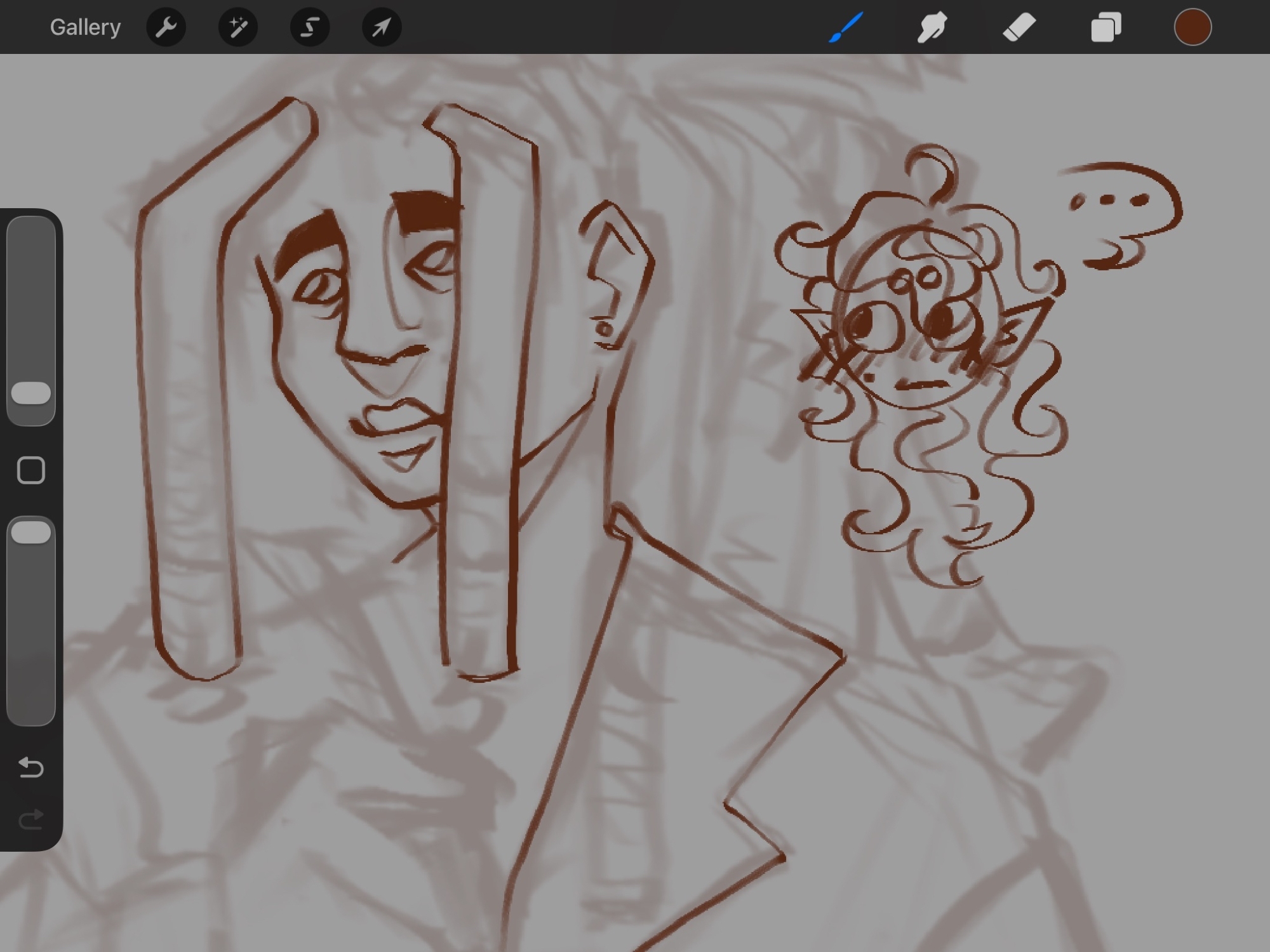Select the Brush tool
The image size is (1270, 952).
click(846, 27)
